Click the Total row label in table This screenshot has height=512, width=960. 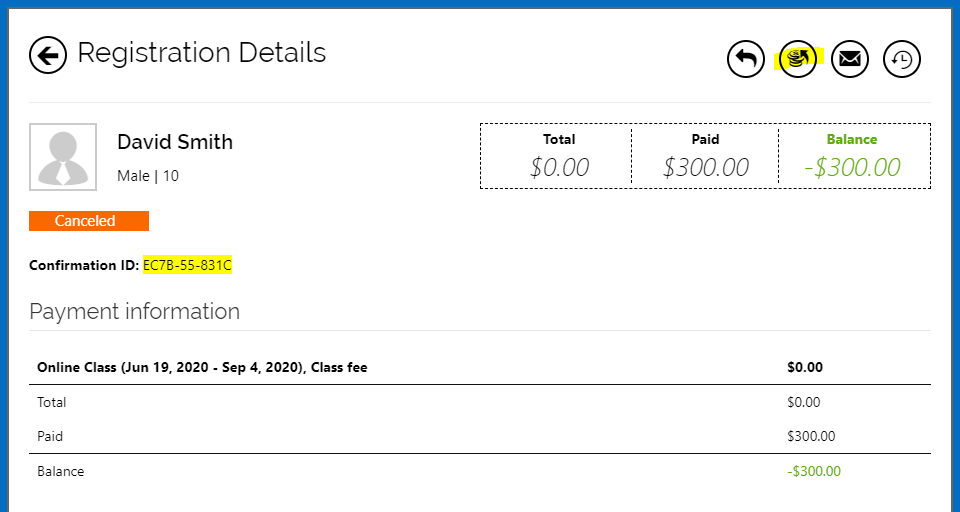point(52,402)
